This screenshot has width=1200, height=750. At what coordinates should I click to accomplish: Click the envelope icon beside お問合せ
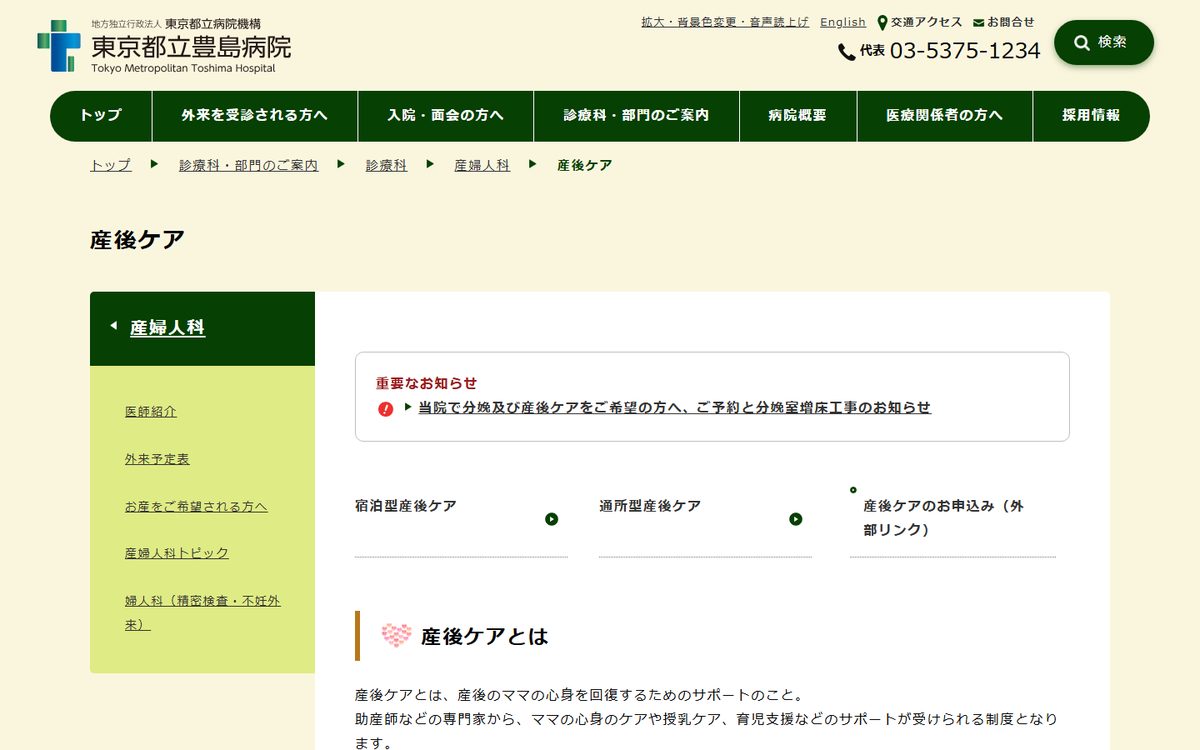click(978, 23)
